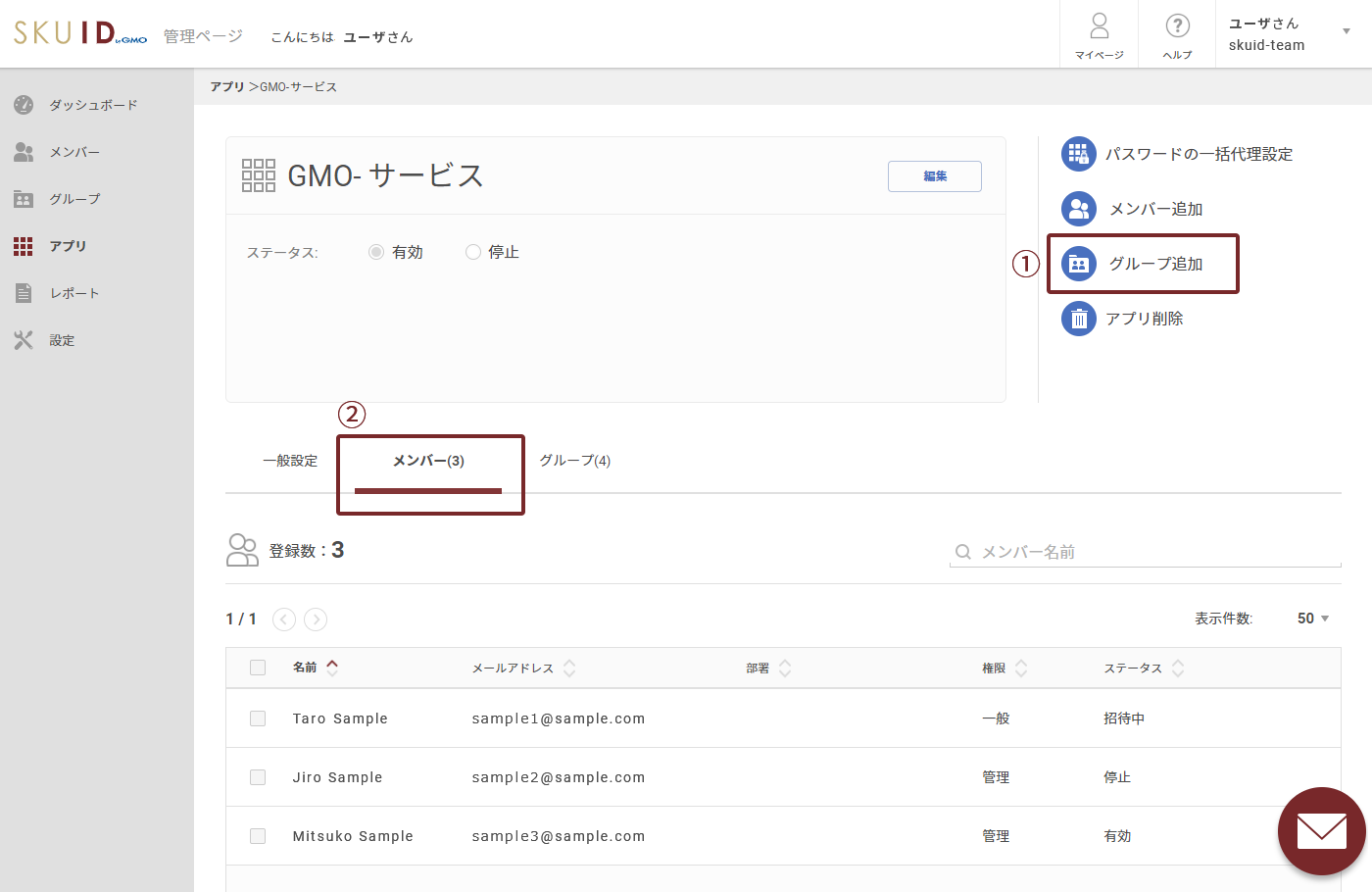Click the name Taro Sample
This screenshot has height=892, width=1372.
(340, 719)
